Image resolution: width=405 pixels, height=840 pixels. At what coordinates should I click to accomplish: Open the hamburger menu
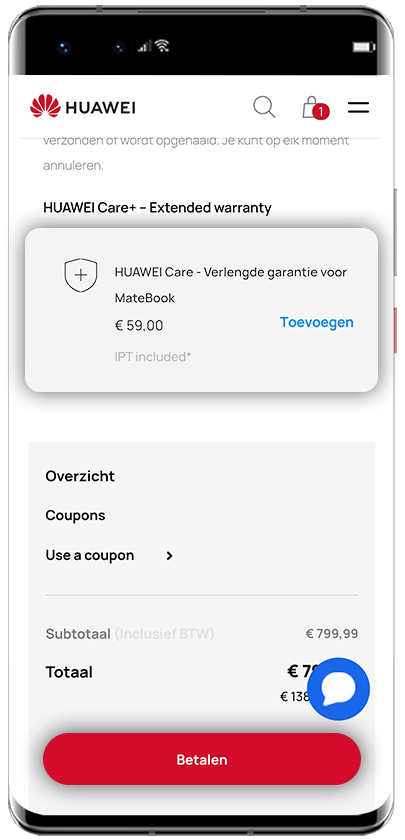[358, 107]
